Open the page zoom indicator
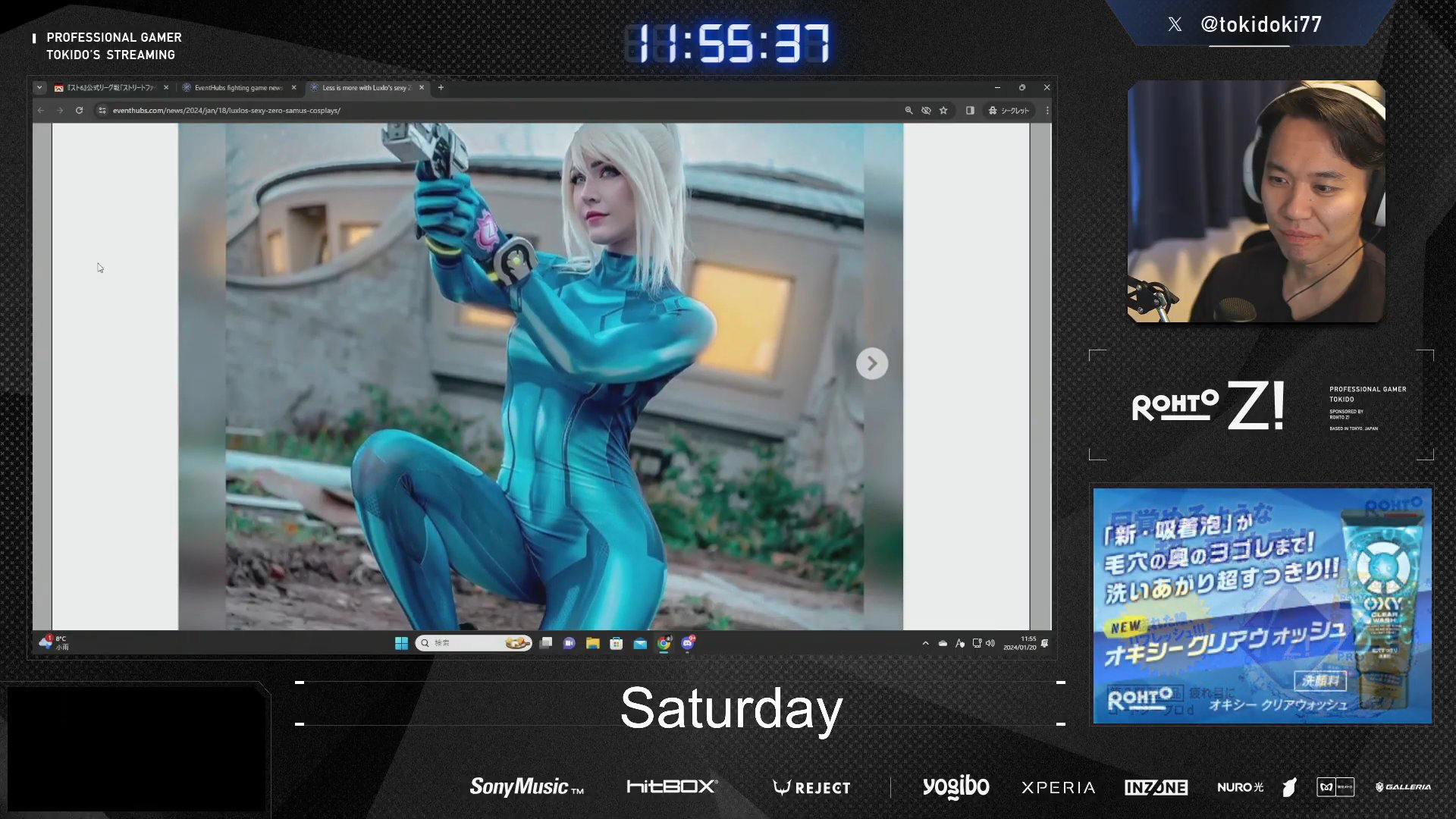1456x819 pixels. [908, 111]
